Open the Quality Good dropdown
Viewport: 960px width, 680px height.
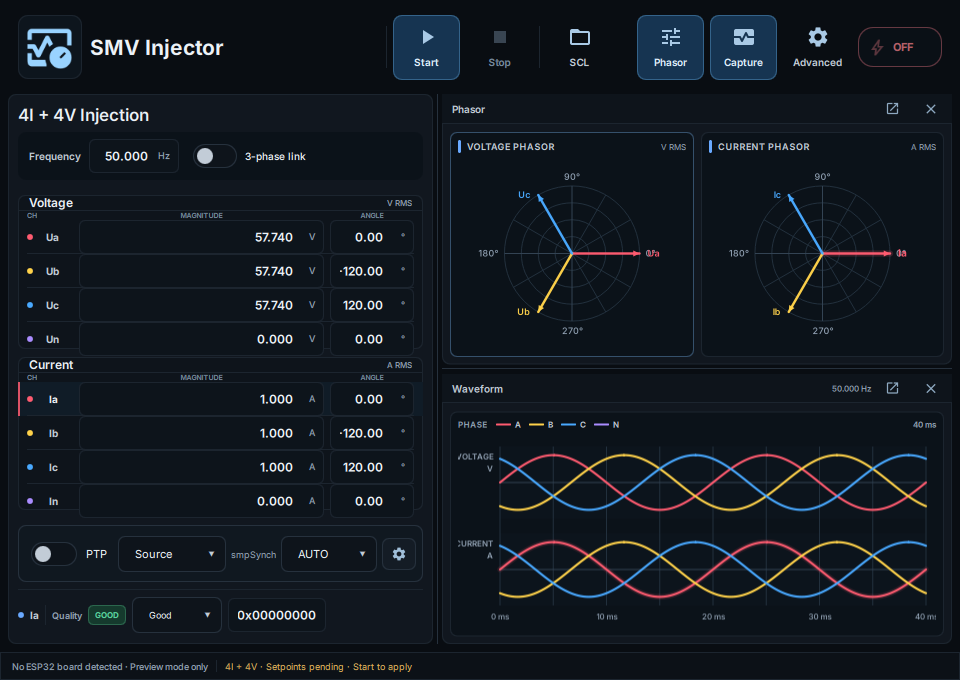[177, 615]
